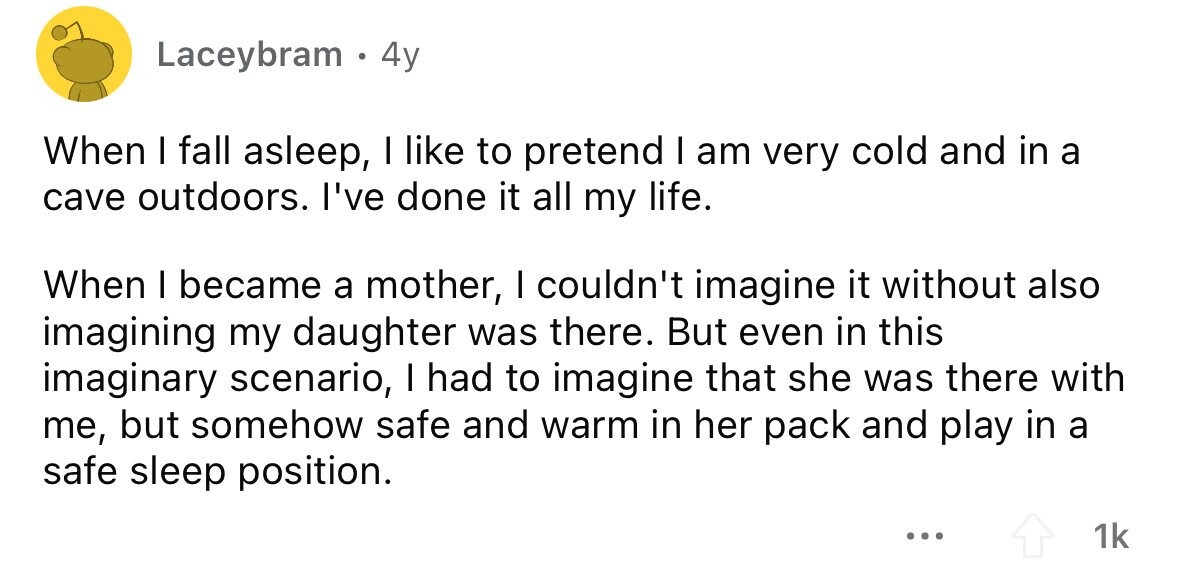Image resolution: width=1179 pixels, height=579 pixels.
Task: Click the words 'imaginary scenario' in the comment
Action: click(x=215, y=379)
